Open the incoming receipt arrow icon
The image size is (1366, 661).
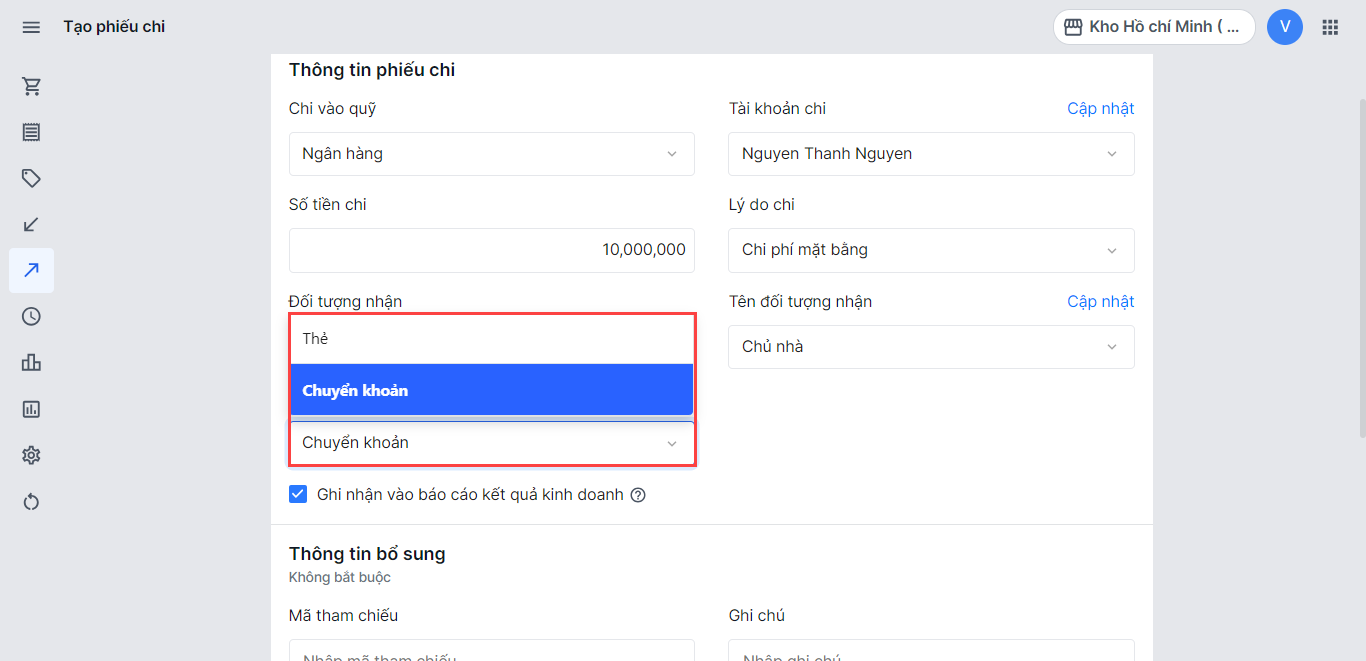click(31, 224)
